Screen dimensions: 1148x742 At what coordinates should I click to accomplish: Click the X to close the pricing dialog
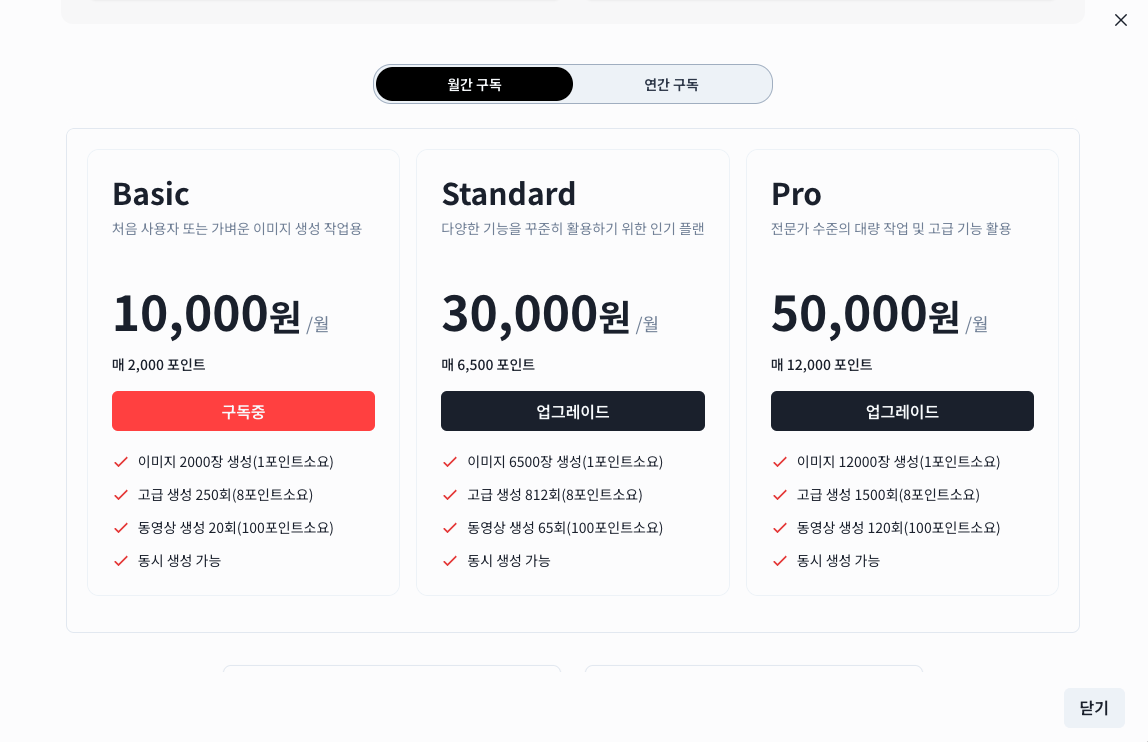click(1121, 20)
